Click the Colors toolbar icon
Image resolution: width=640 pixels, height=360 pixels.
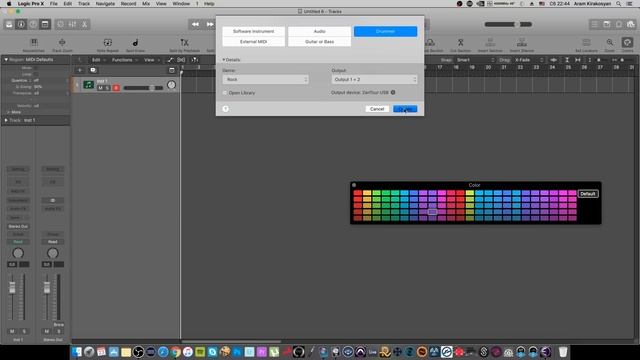tap(627, 42)
